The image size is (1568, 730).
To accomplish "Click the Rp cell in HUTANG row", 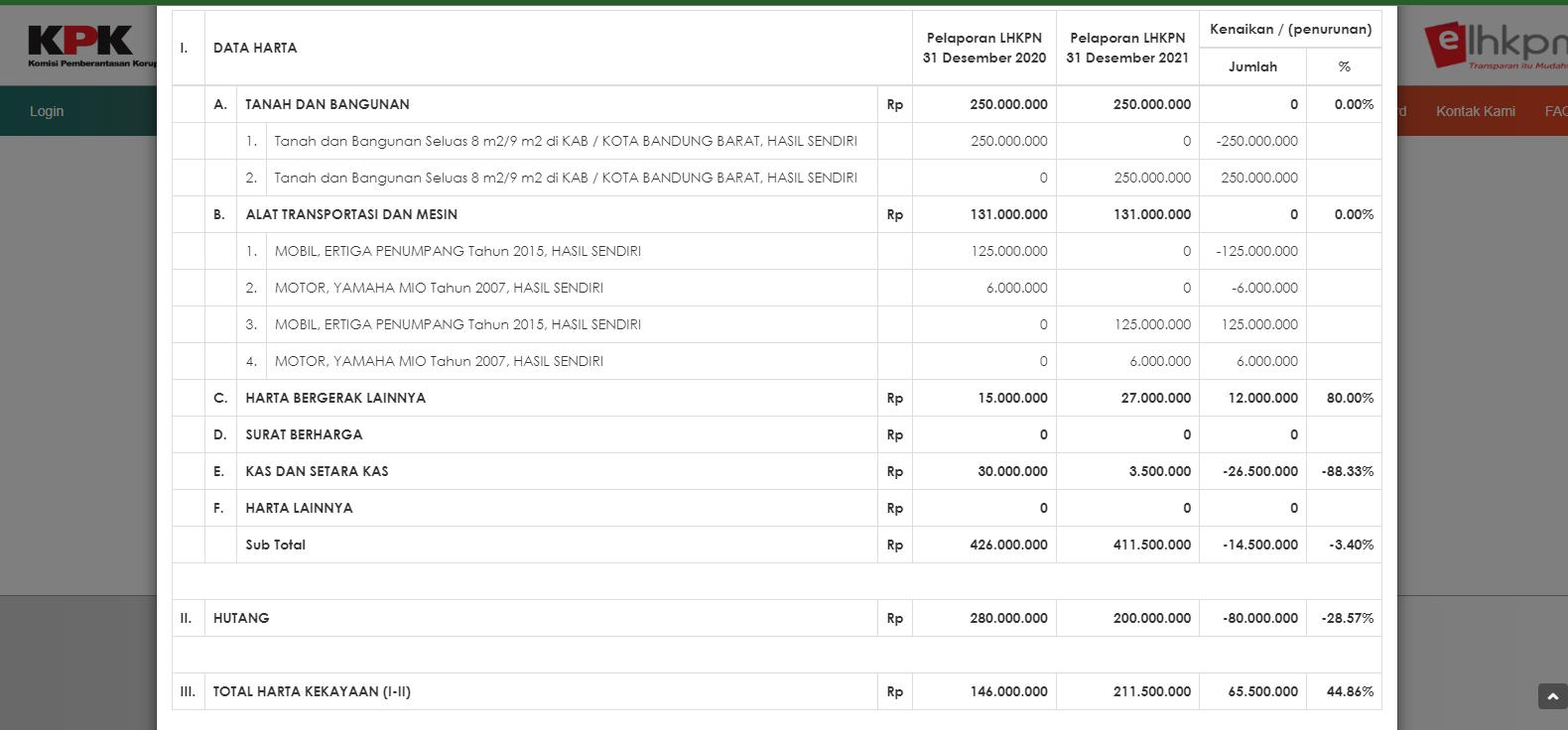I will [x=895, y=618].
